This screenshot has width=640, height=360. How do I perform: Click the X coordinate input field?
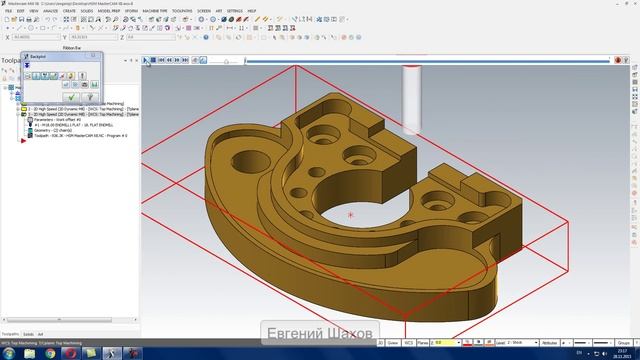36,37
